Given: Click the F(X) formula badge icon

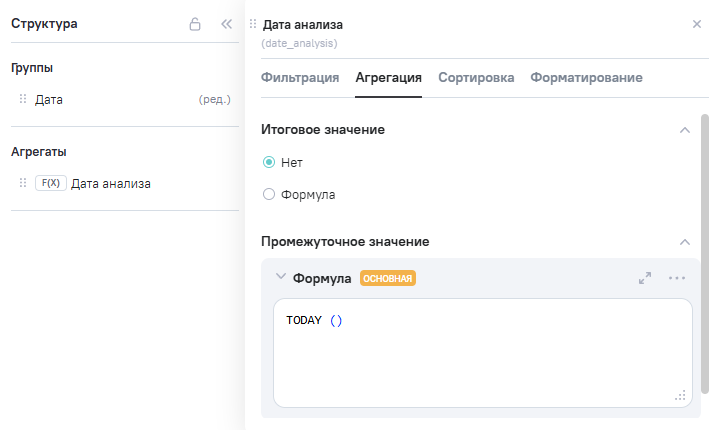Looking at the screenshot, I should [50, 183].
